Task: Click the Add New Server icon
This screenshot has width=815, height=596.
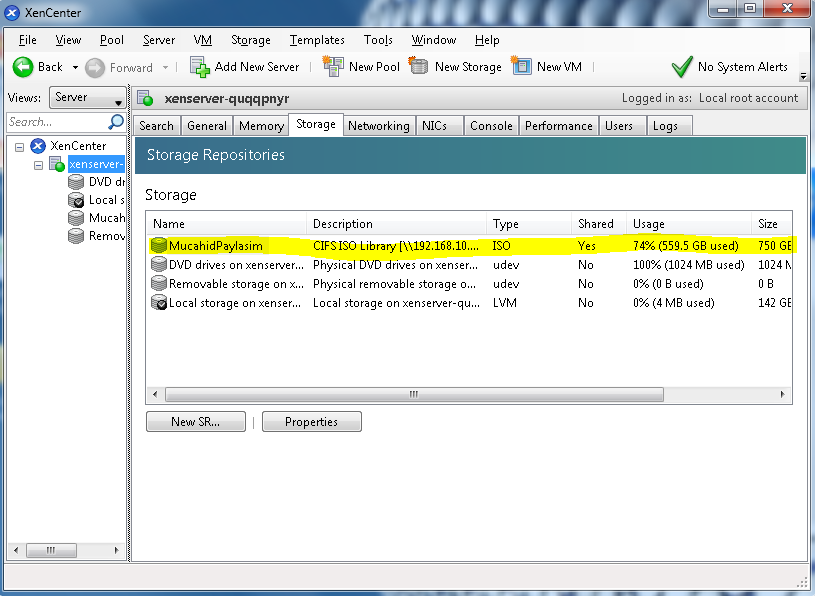Action: 200,67
